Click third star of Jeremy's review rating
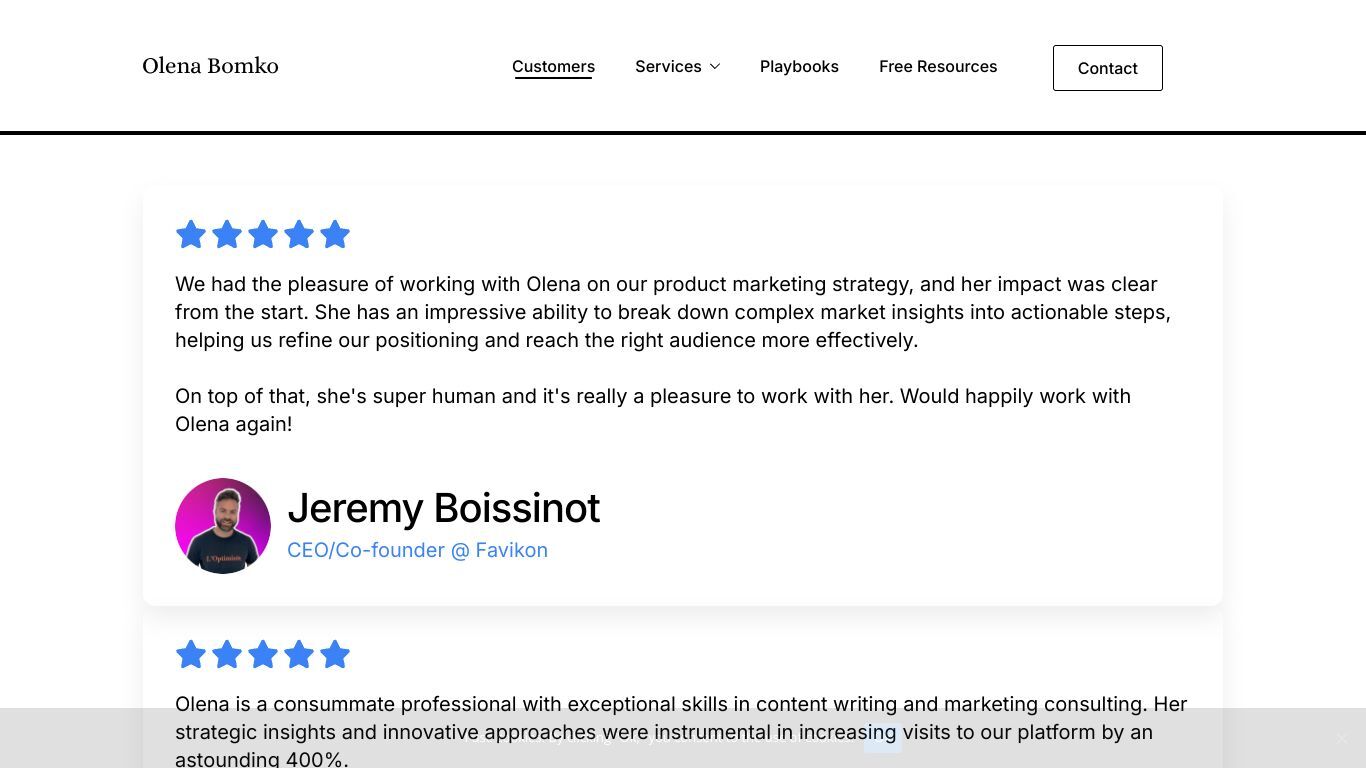The width and height of the screenshot is (1366, 768). click(263, 235)
